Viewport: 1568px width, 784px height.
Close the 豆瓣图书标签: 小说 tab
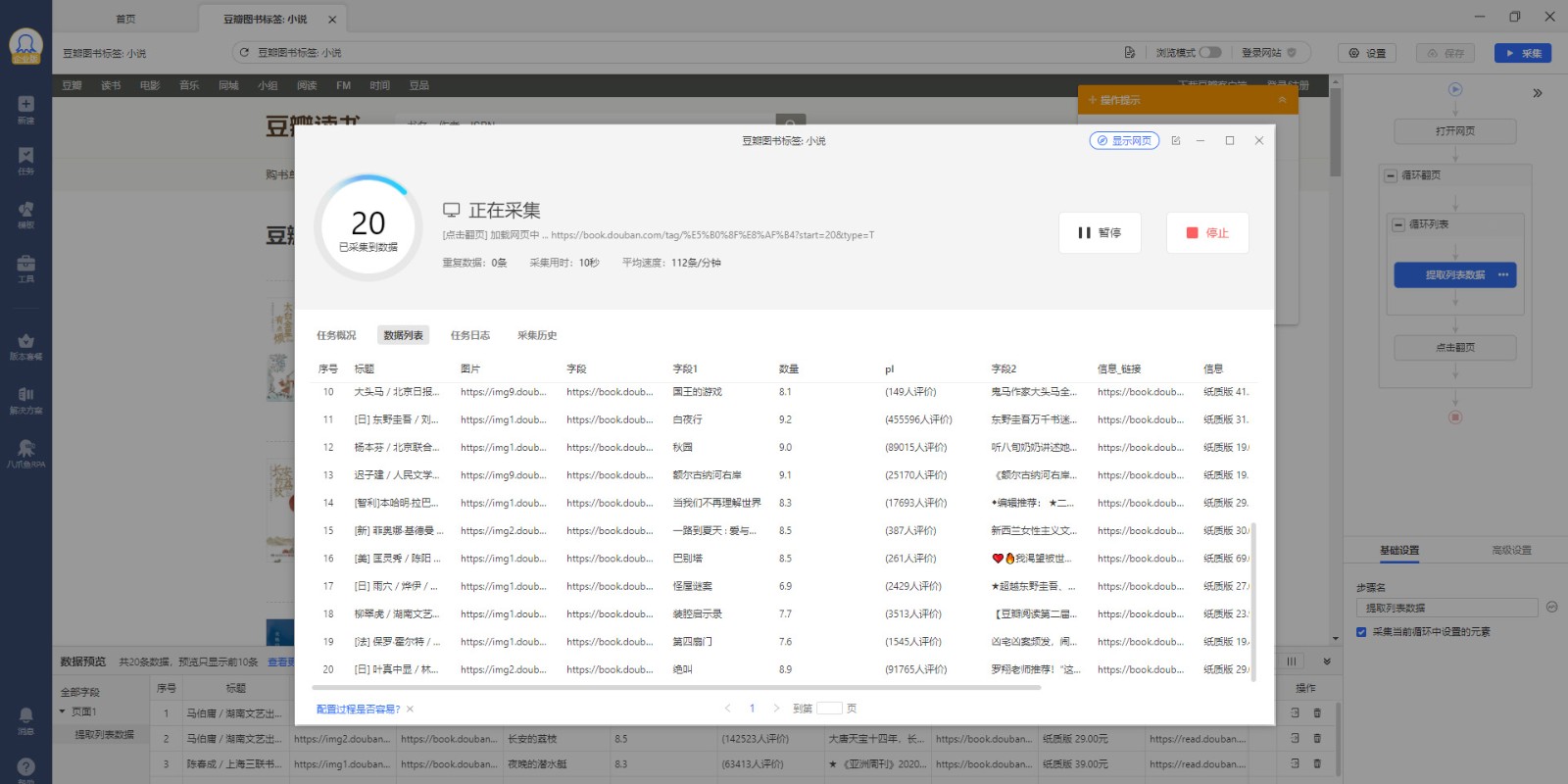tap(331, 19)
